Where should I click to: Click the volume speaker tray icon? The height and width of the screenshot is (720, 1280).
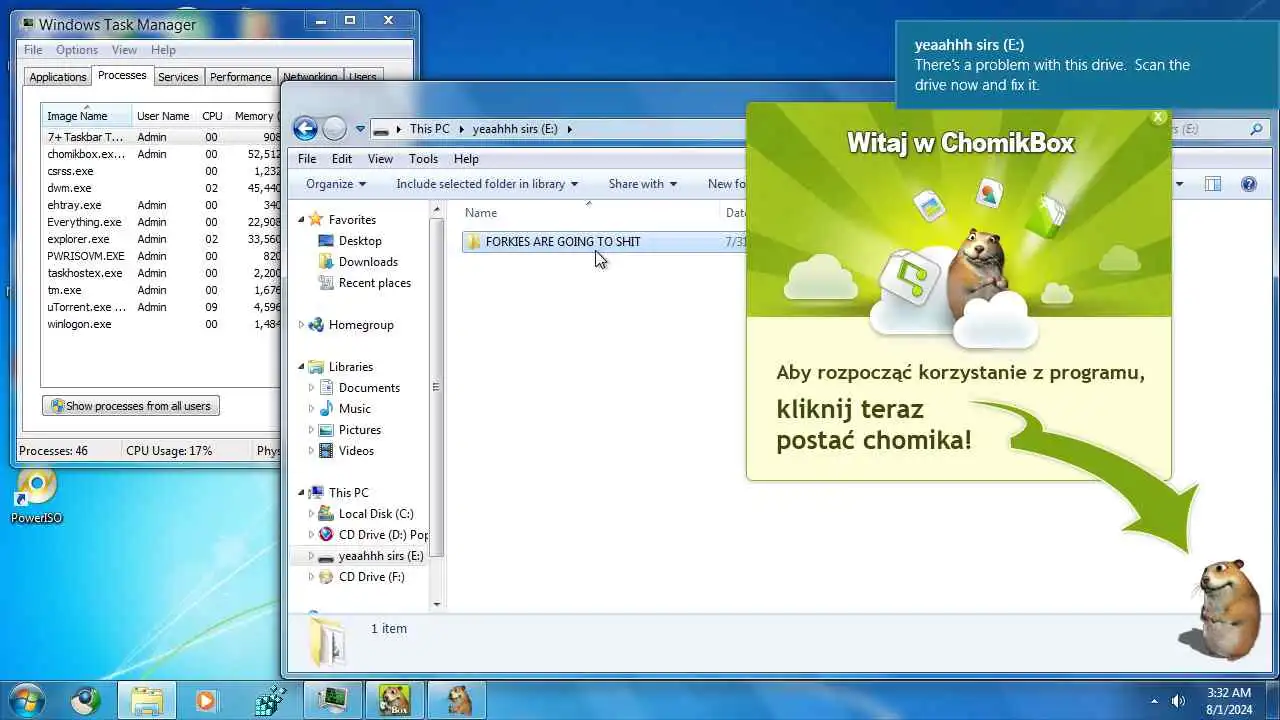[x=1178, y=701]
